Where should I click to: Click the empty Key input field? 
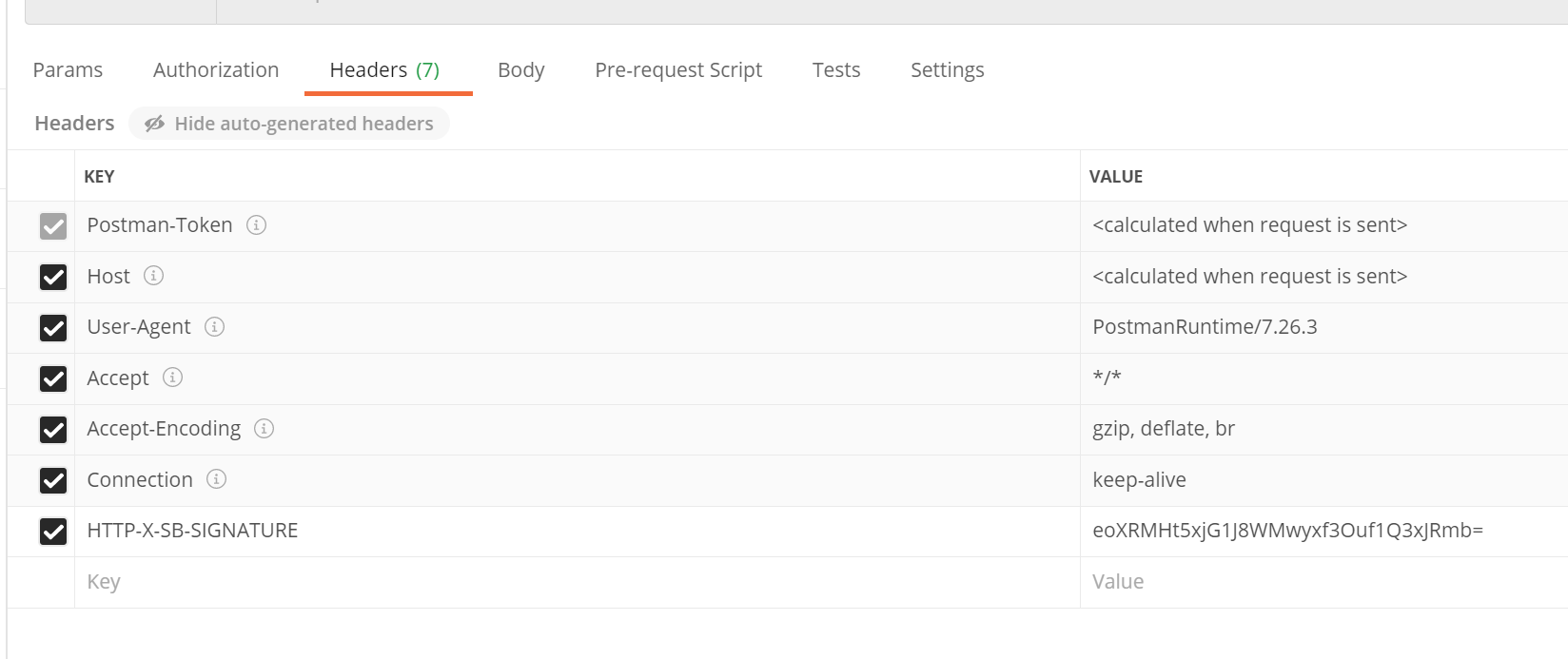(578, 582)
